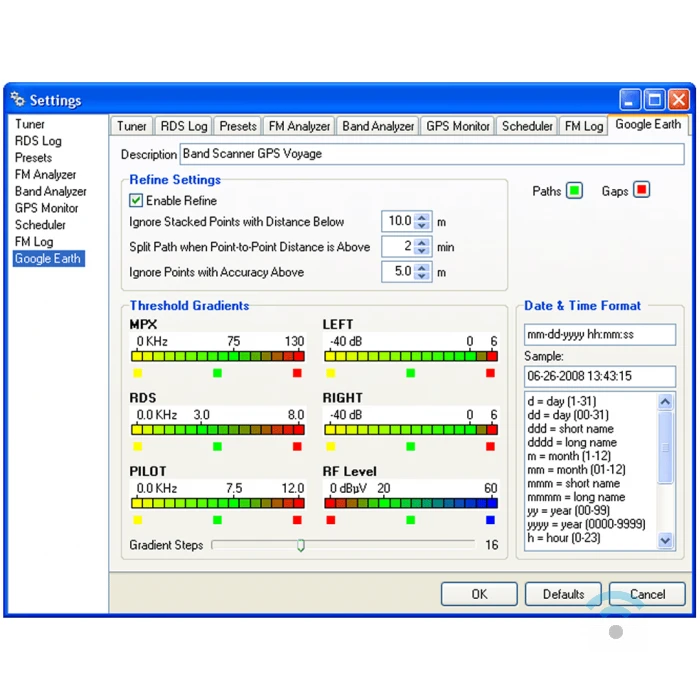Select Scheduler in the left list

[x=40, y=225]
